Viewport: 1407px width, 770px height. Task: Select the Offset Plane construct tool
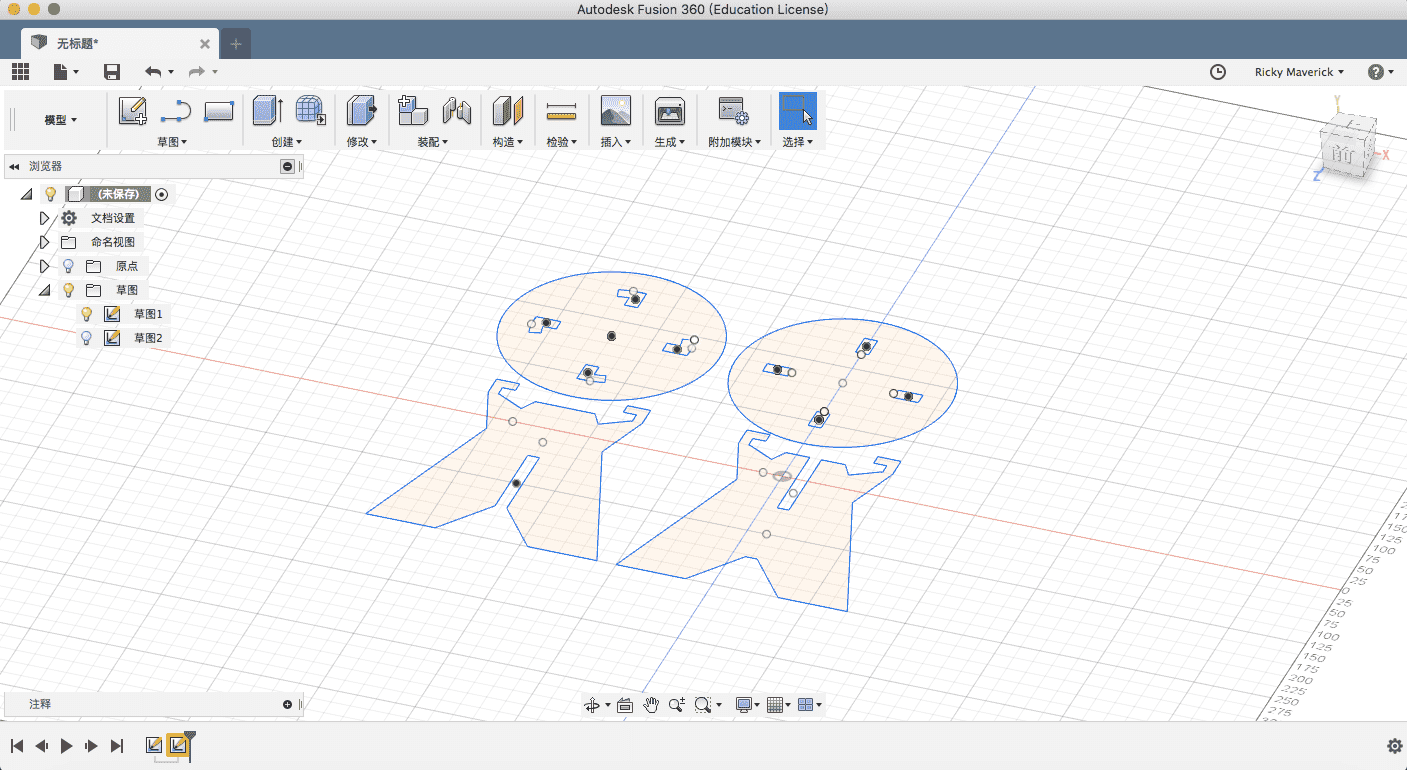[x=508, y=111]
